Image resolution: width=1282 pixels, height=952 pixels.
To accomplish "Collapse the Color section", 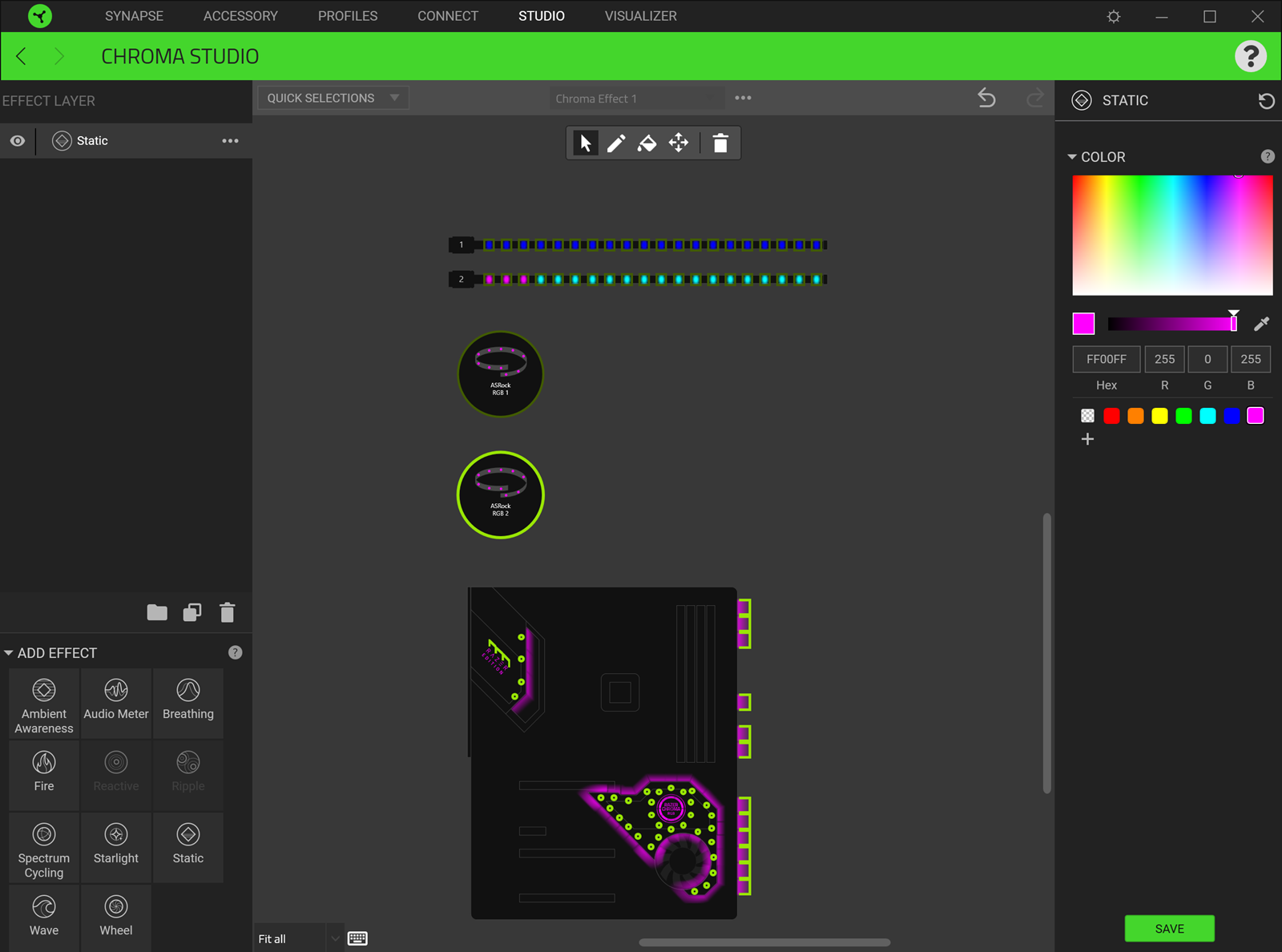I will 1072,157.
